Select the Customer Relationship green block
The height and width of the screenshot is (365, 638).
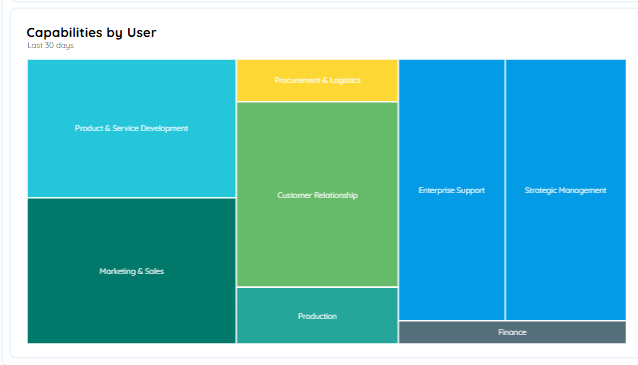click(x=317, y=195)
